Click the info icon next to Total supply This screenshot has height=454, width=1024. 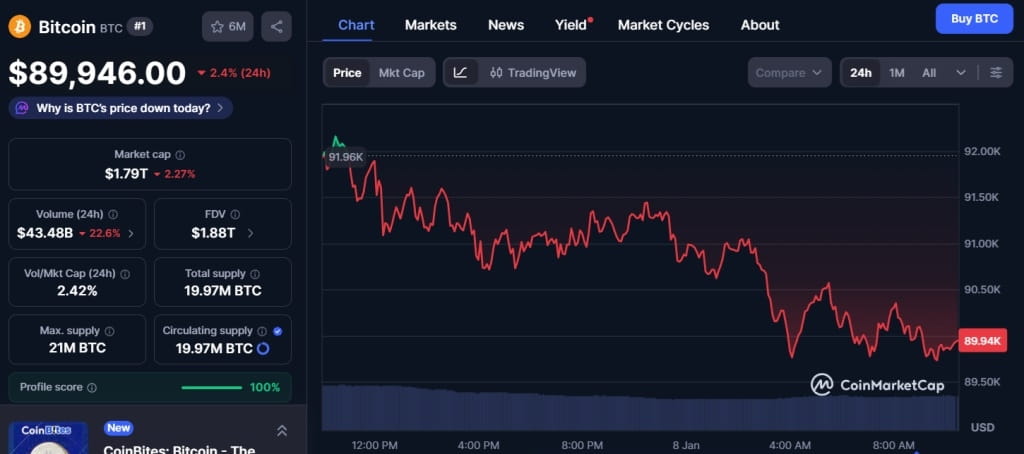click(x=255, y=274)
